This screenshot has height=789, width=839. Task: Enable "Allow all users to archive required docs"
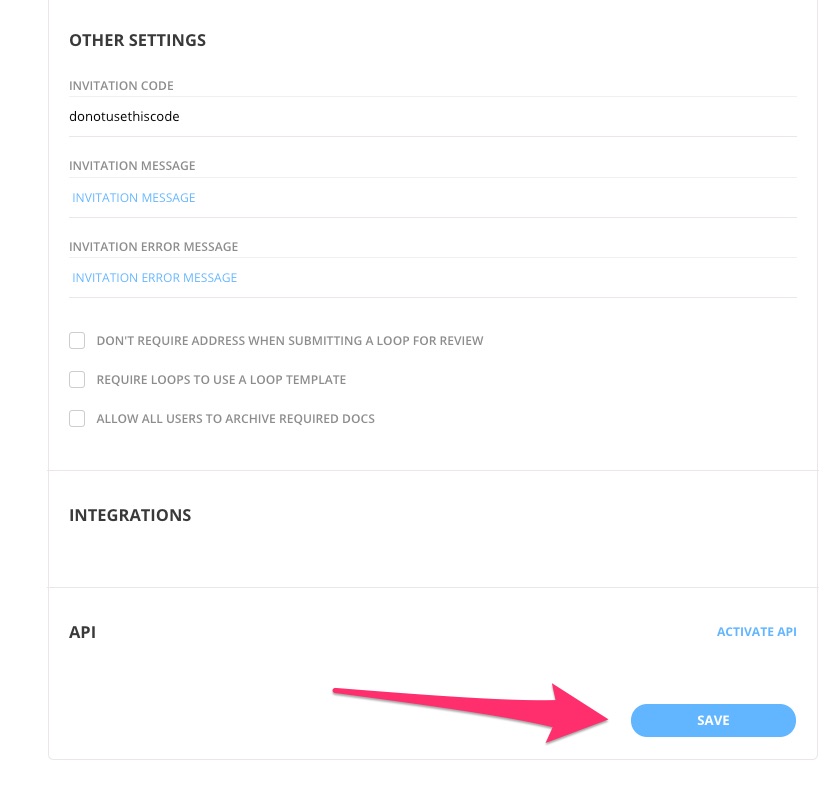coord(77,418)
